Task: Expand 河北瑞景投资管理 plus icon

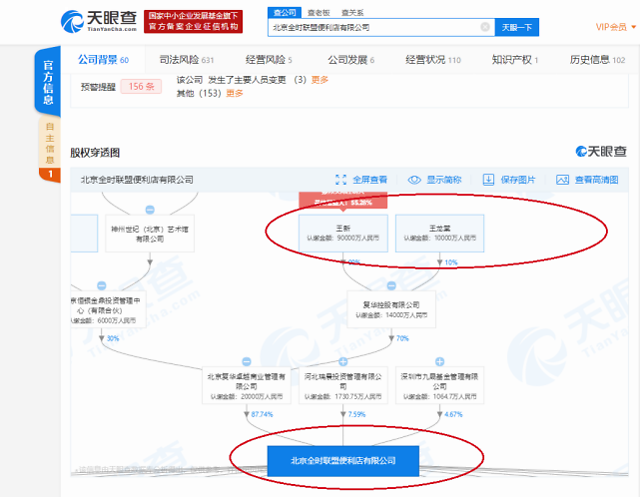Action: click(x=343, y=362)
